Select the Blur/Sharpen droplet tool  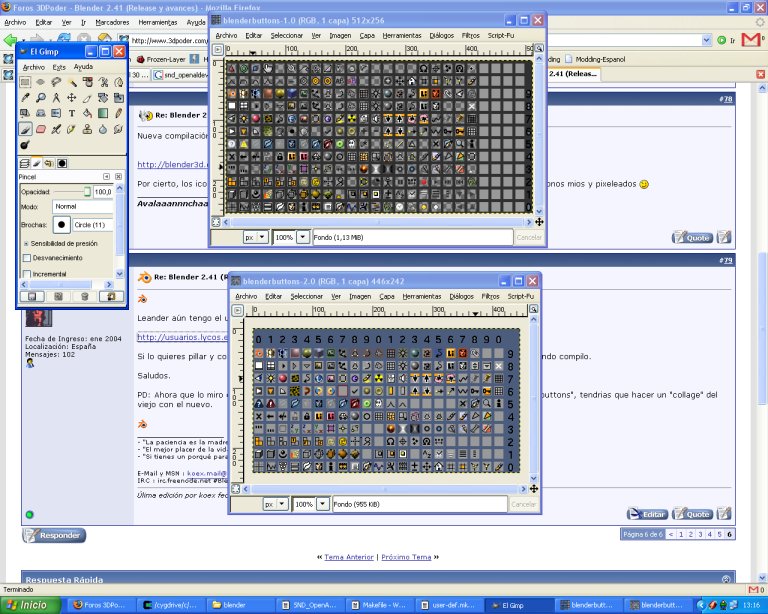pos(103,129)
